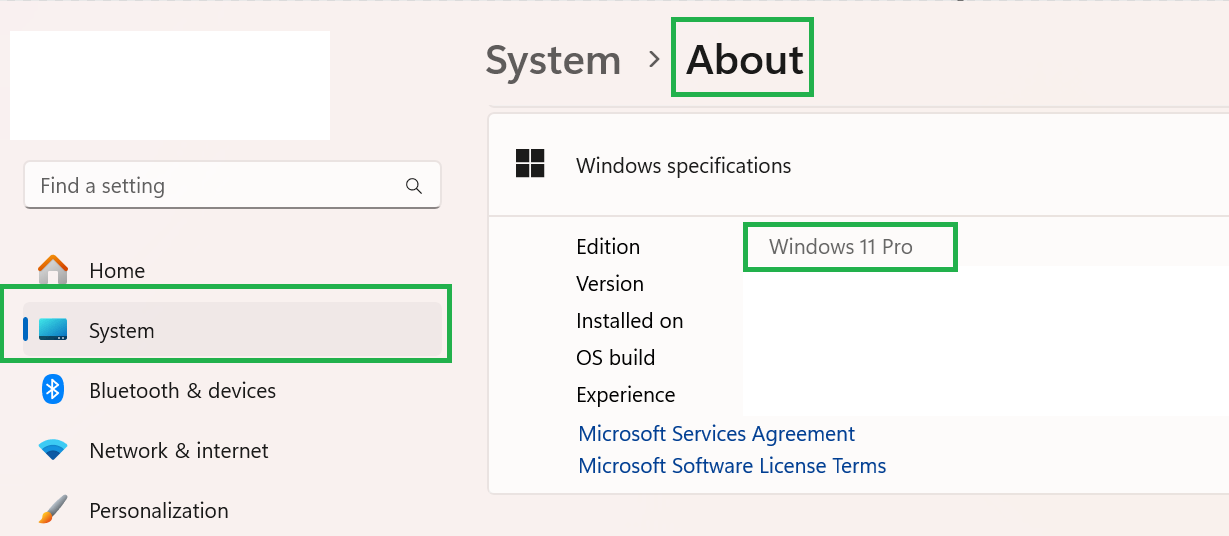Image resolution: width=1229 pixels, height=536 pixels.
Task: Select the Version label
Action: pyautogui.click(x=610, y=284)
